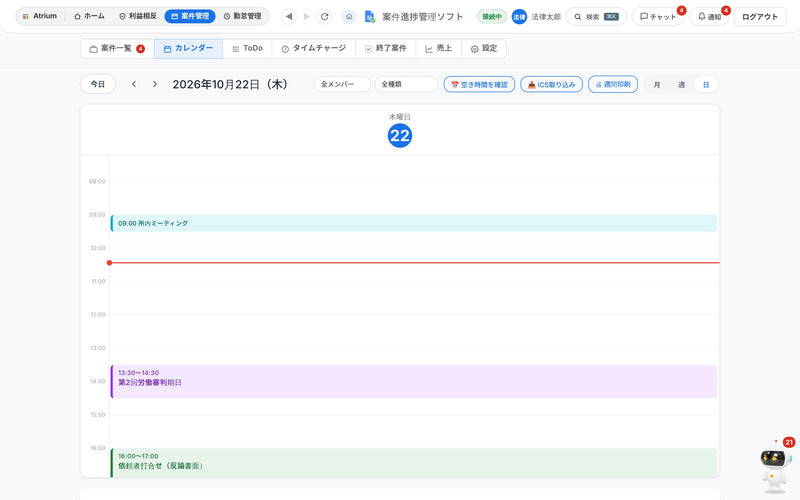Open タイムチャージ tab

coord(314,49)
